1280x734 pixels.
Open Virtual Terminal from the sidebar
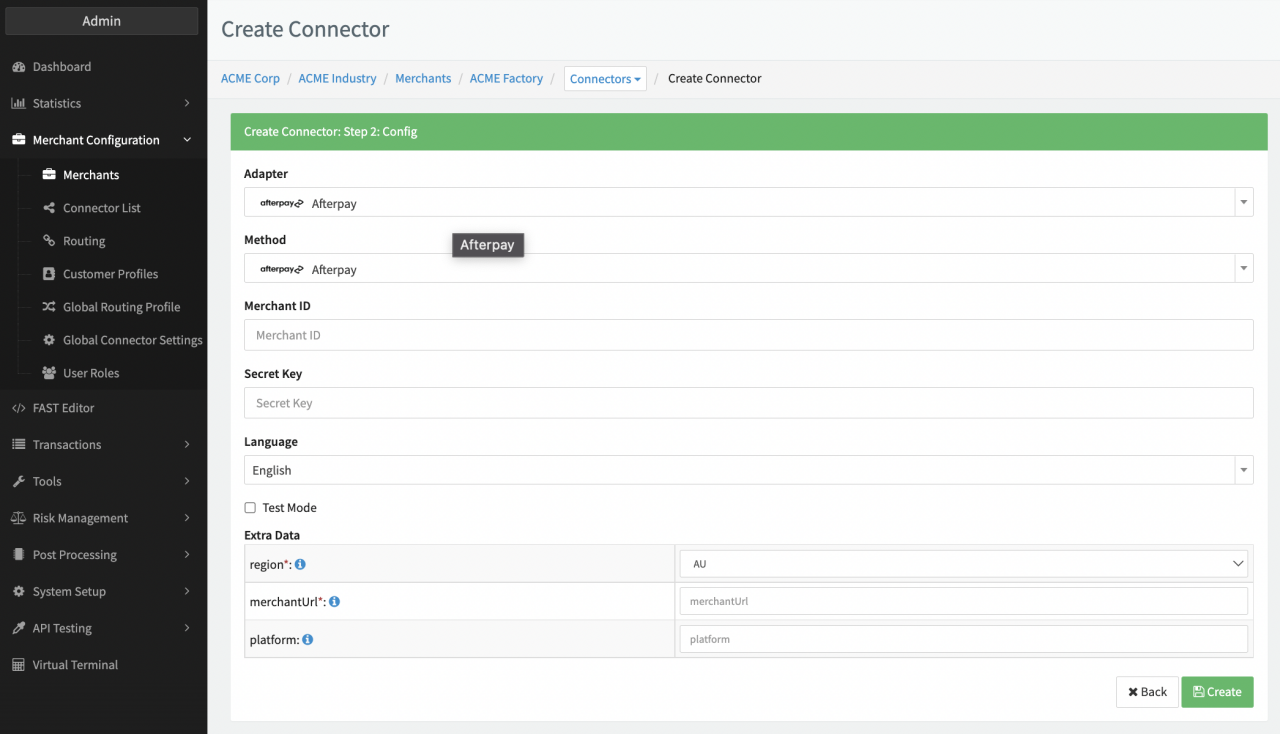click(x=75, y=665)
